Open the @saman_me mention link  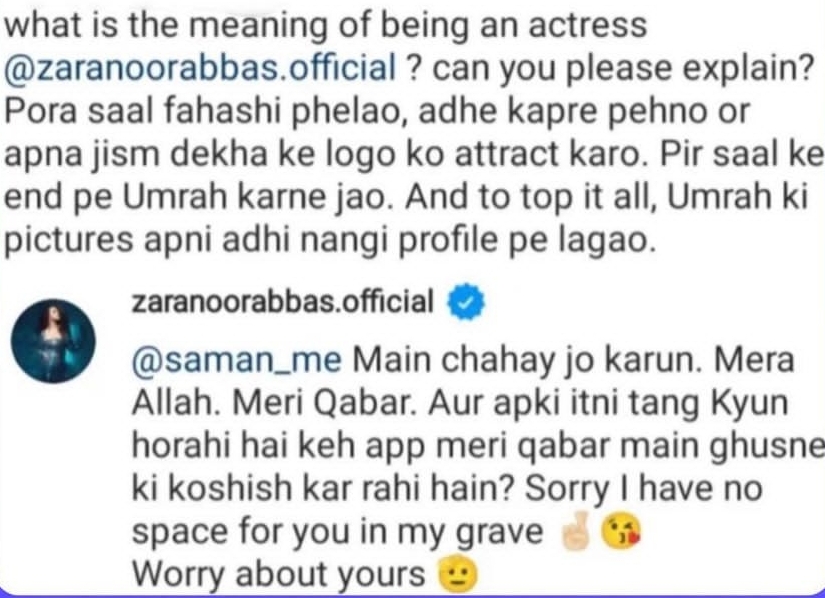pyautogui.click(x=236, y=361)
